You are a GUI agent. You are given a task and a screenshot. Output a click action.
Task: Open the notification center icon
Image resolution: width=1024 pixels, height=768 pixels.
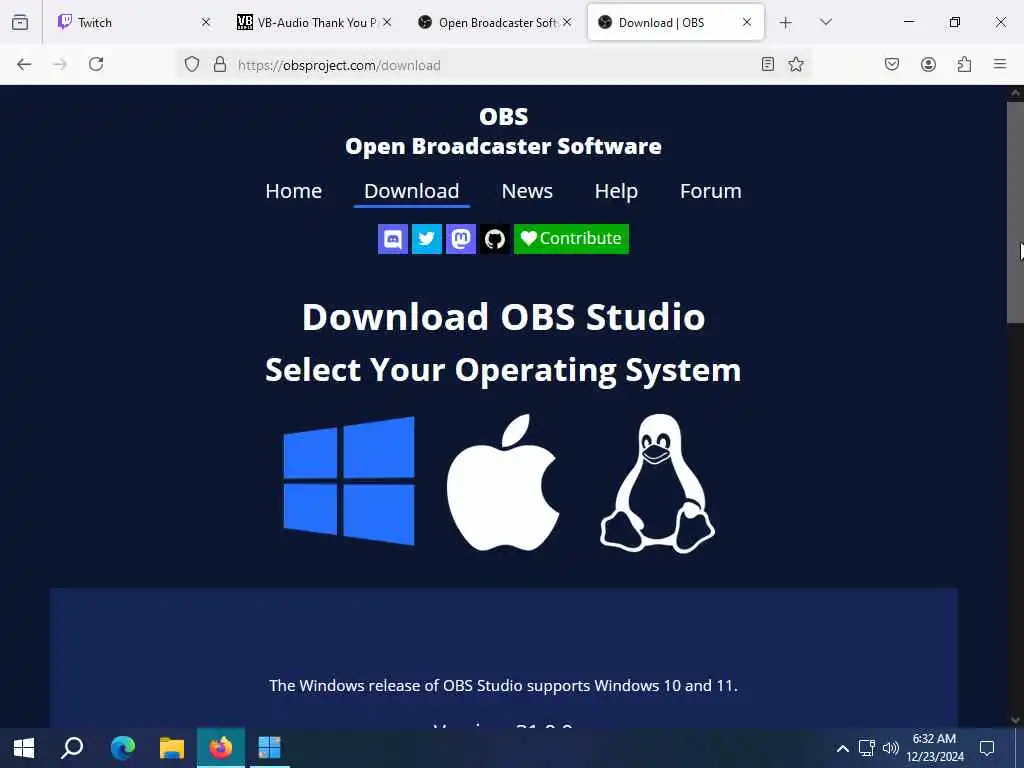point(987,748)
